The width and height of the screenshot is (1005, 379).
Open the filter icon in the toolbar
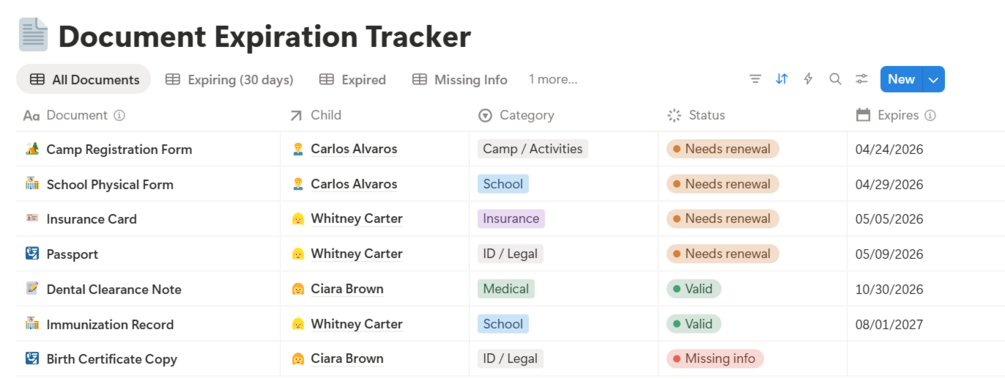pyautogui.click(x=755, y=79)
